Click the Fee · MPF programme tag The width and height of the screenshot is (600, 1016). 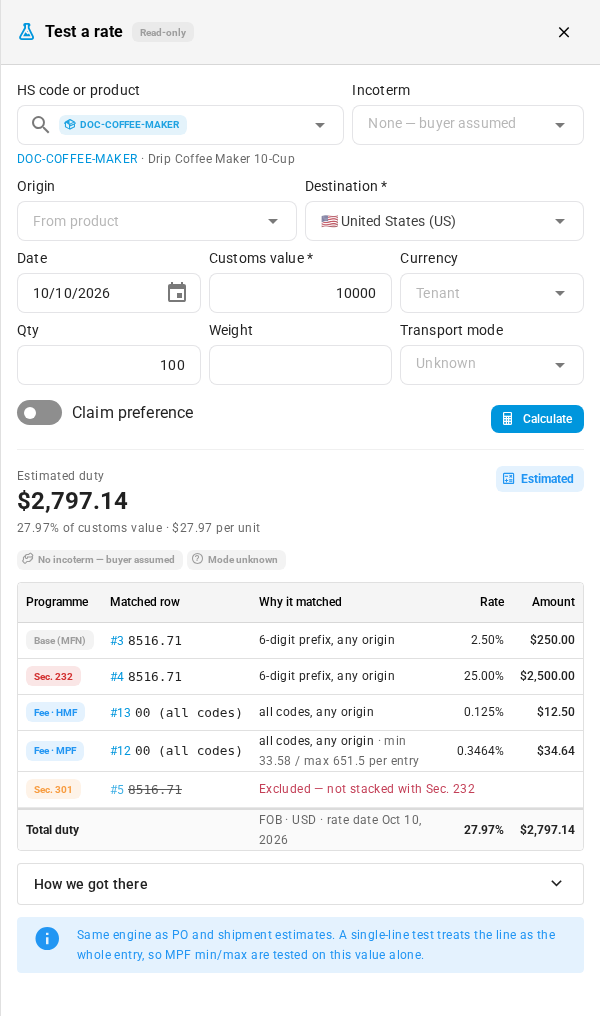click(55, 750)
